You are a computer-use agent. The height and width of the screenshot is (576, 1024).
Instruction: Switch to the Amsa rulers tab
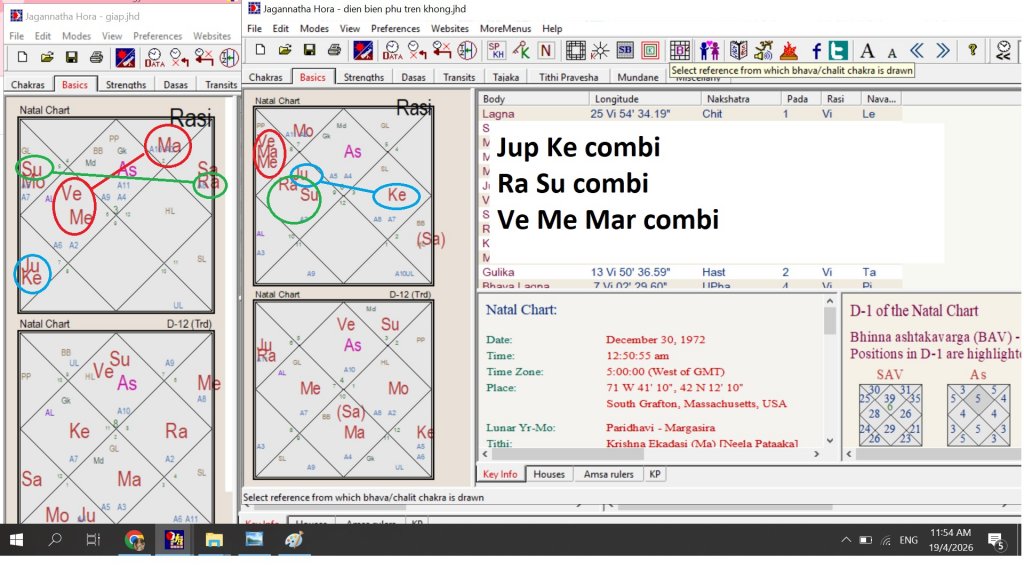609,474
